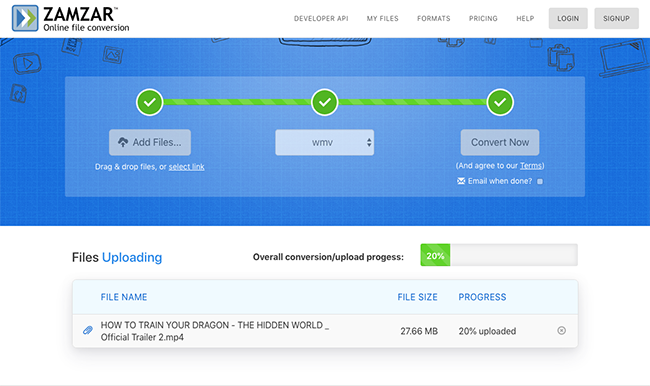Click the third step green checkmark circle

coord(500,102)
